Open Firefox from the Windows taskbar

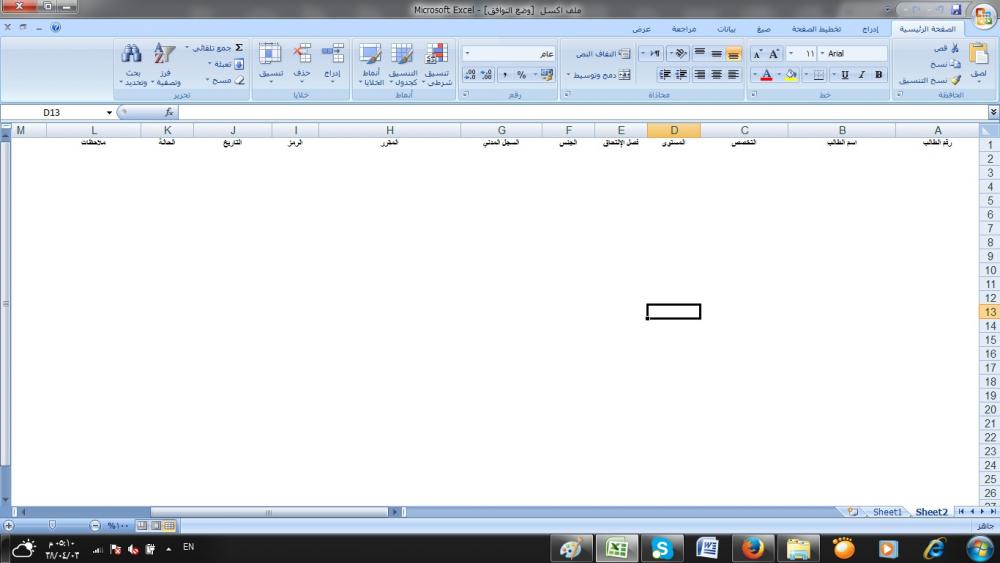(x=753, y=548)
